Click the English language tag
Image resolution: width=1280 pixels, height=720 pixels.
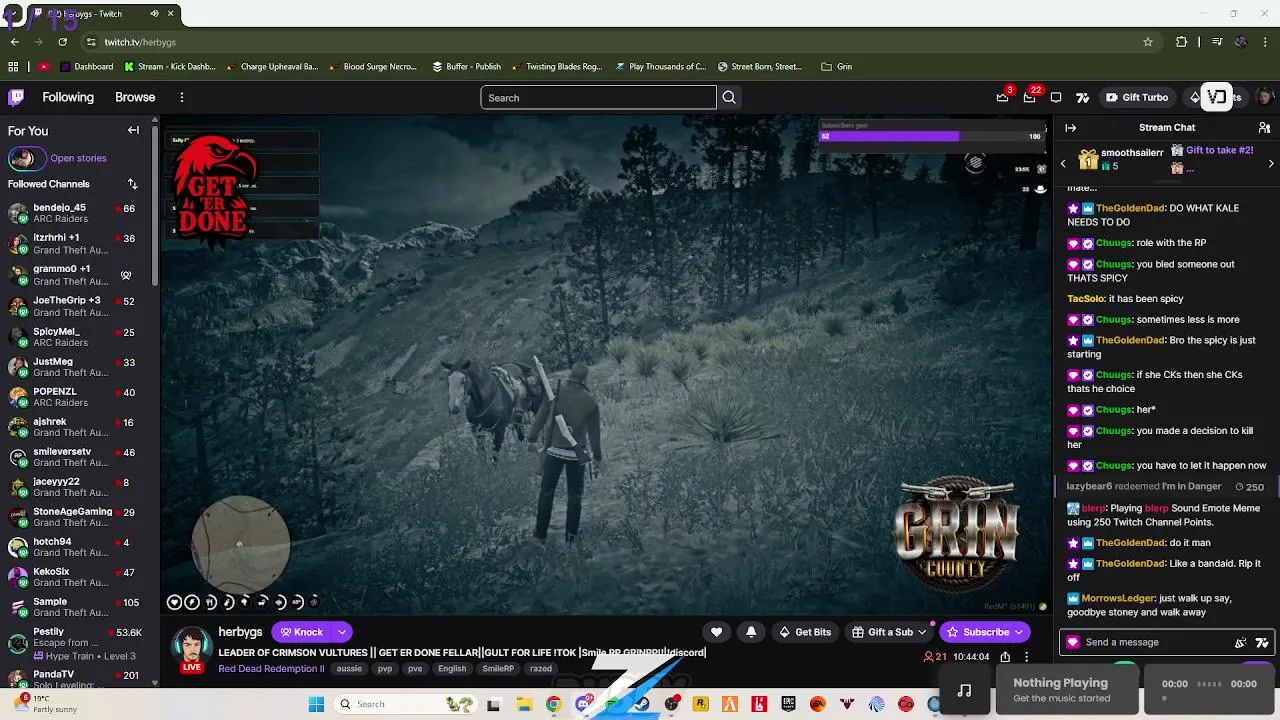click(x=452, y=669)
